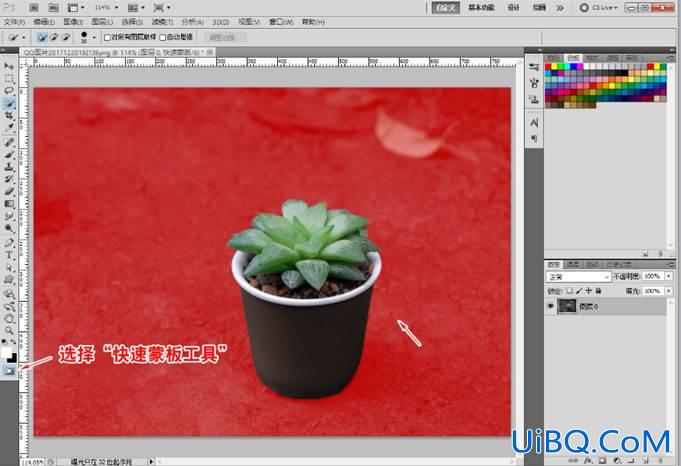Select the Path Selection tool

[9, 267]
